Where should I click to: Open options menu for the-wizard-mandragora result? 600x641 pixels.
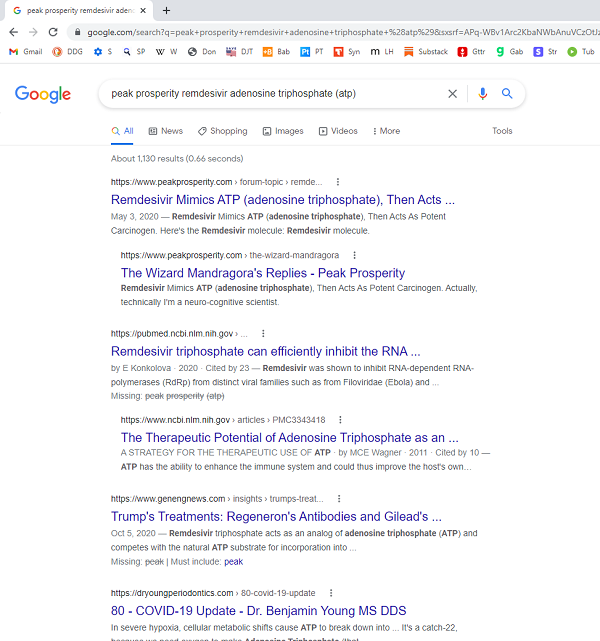[354, 255]
